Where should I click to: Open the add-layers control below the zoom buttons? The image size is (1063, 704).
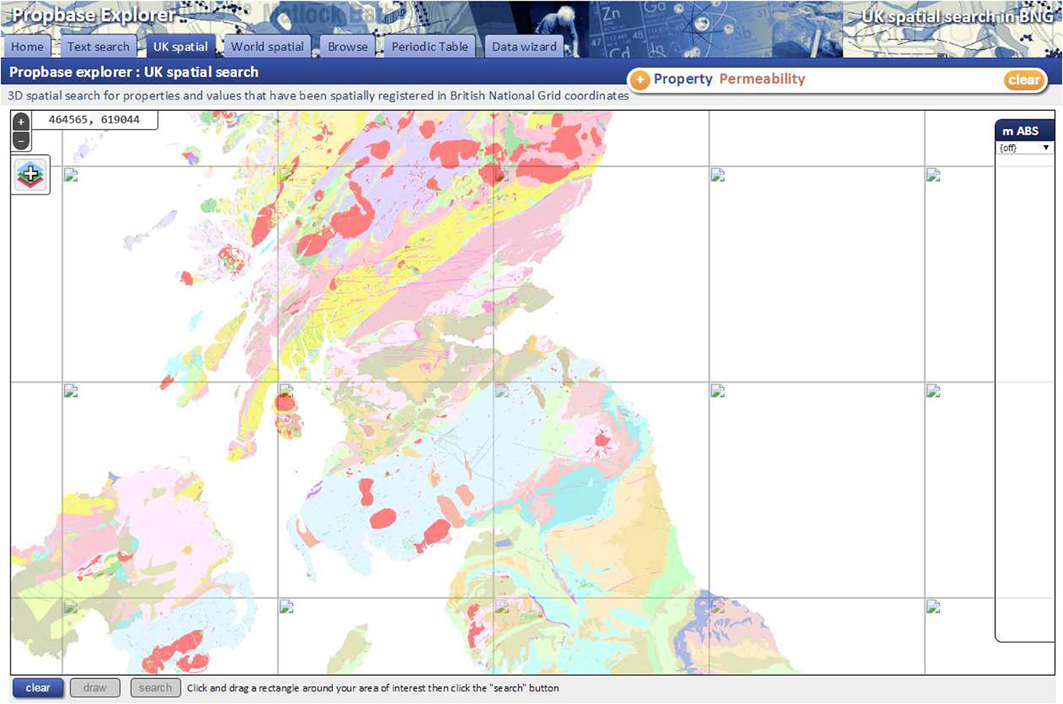point(29,175)
